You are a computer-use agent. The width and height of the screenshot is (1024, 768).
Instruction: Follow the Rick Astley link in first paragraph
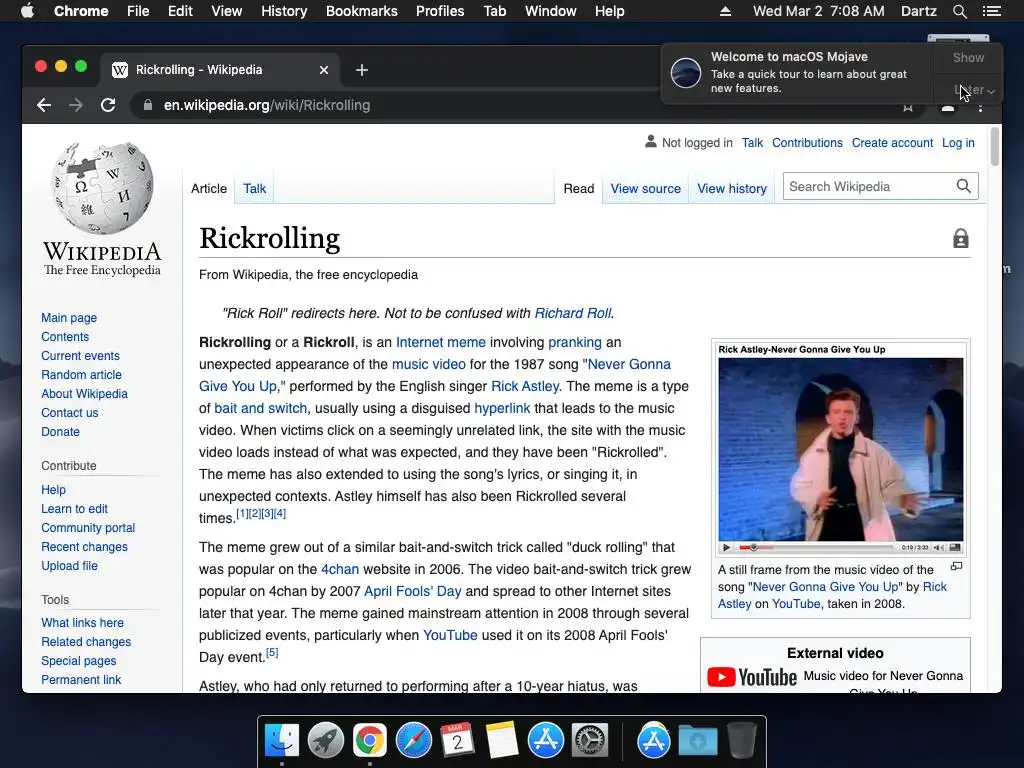click(525, 387)
